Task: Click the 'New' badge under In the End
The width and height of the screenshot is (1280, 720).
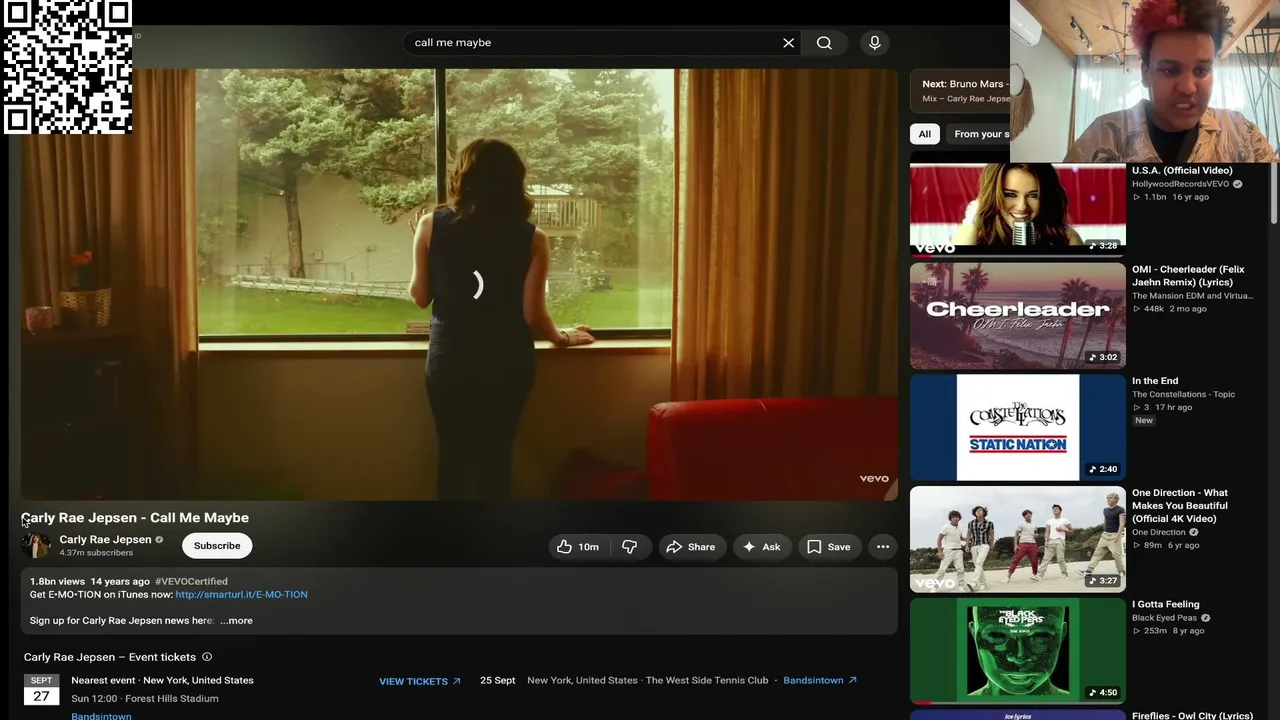Action: (x=1144, y=421)
